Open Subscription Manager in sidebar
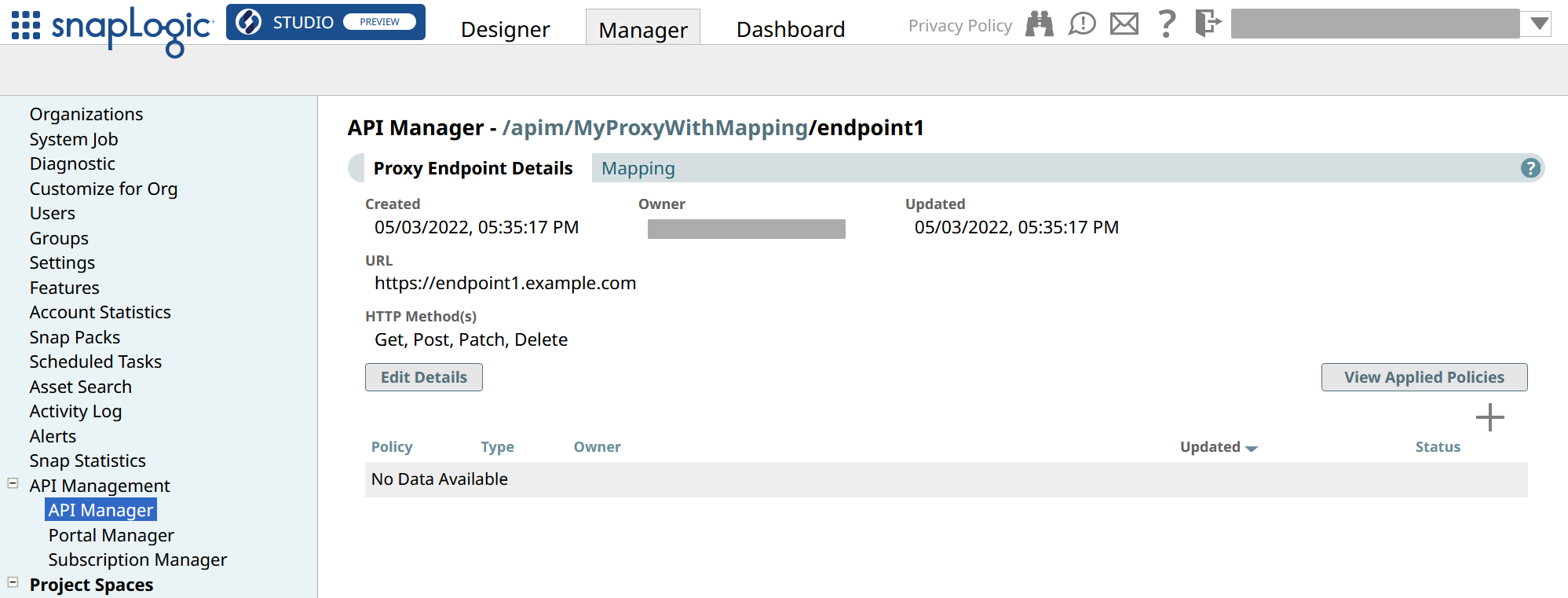This screenshot has width=1568, height=598. coord(137,559)
